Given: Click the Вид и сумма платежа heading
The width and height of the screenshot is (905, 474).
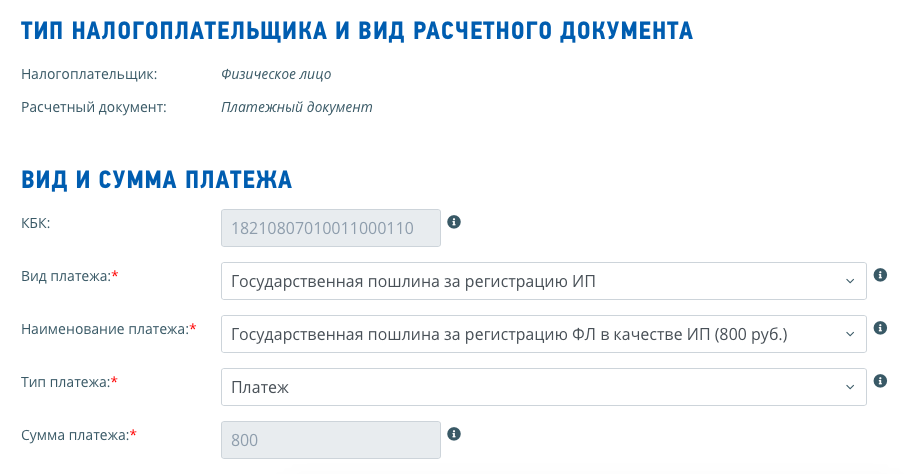Looking at the screenshot, I should [x=156, y=180].
